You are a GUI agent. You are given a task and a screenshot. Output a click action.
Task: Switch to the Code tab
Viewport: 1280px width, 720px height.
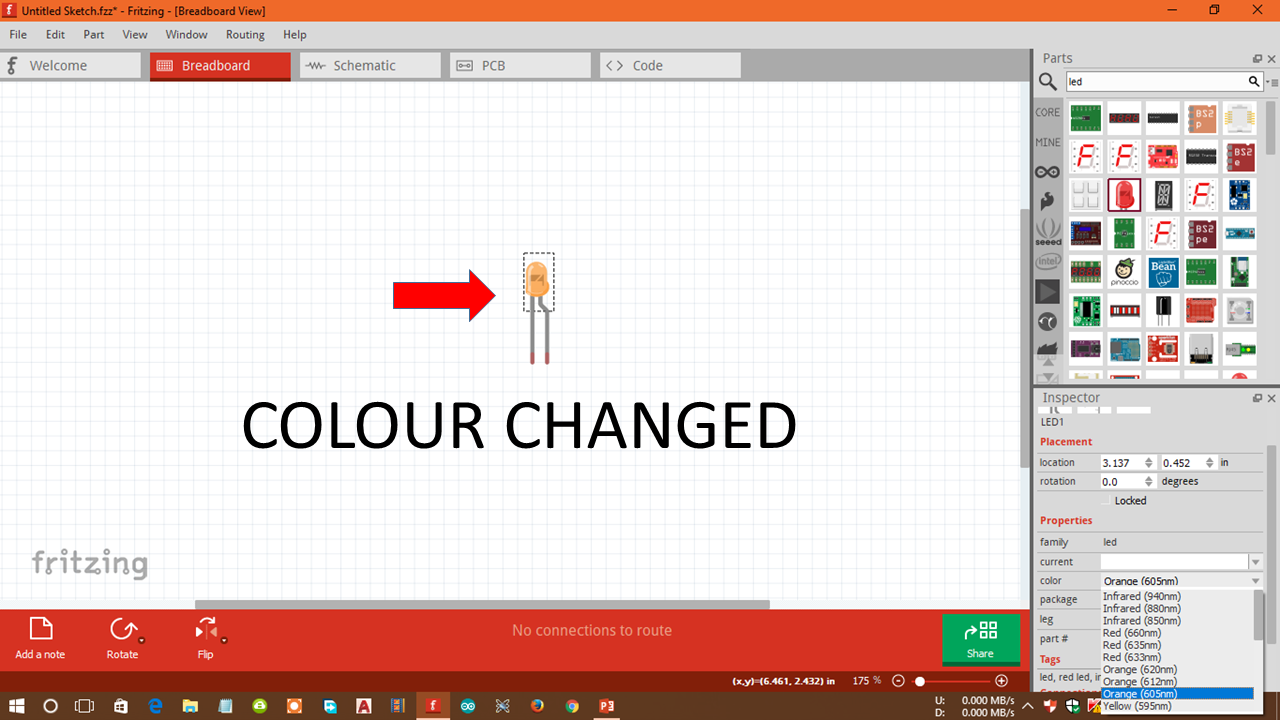[x=670, y=65]
